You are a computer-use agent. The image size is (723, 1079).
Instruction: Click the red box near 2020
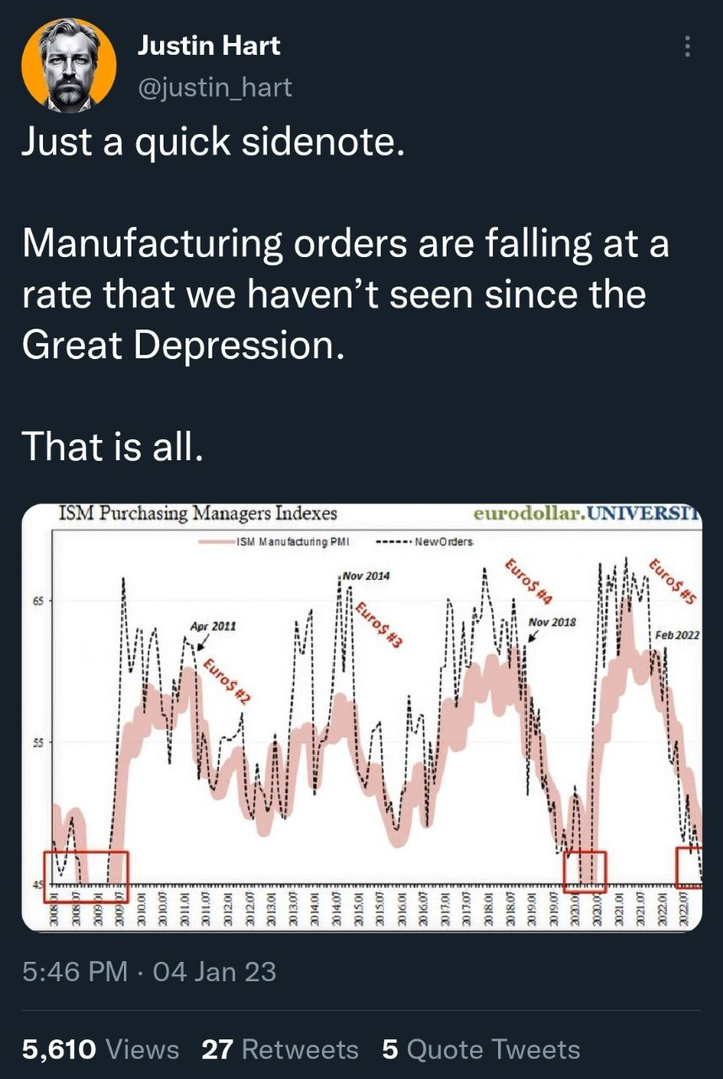point(585,871)
